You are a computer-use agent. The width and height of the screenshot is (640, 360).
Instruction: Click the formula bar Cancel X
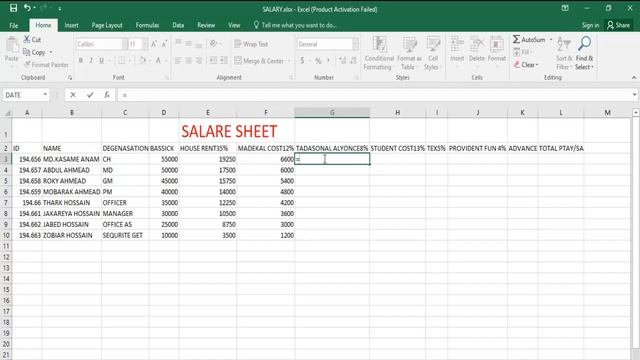(x=73, y=95)
